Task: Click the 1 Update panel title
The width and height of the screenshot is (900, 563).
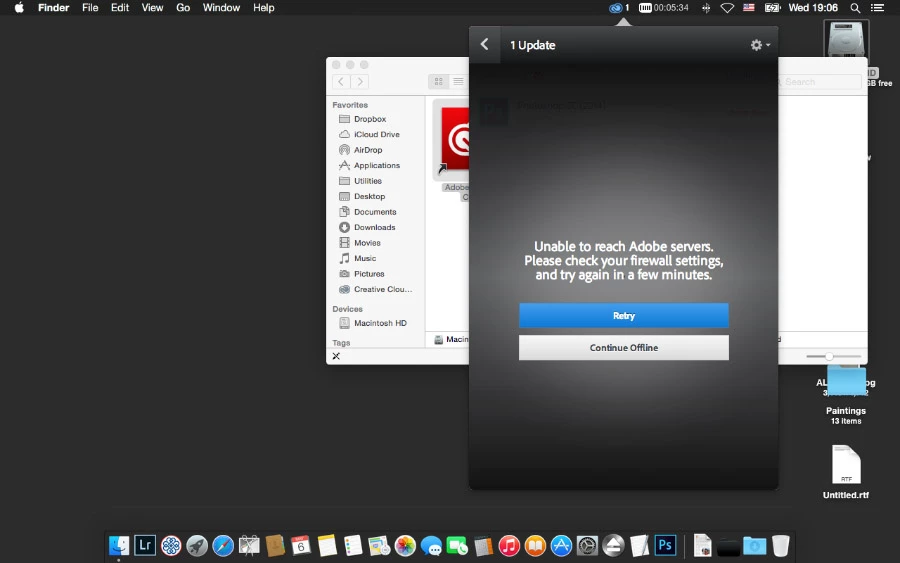Action: coord(533,45)
